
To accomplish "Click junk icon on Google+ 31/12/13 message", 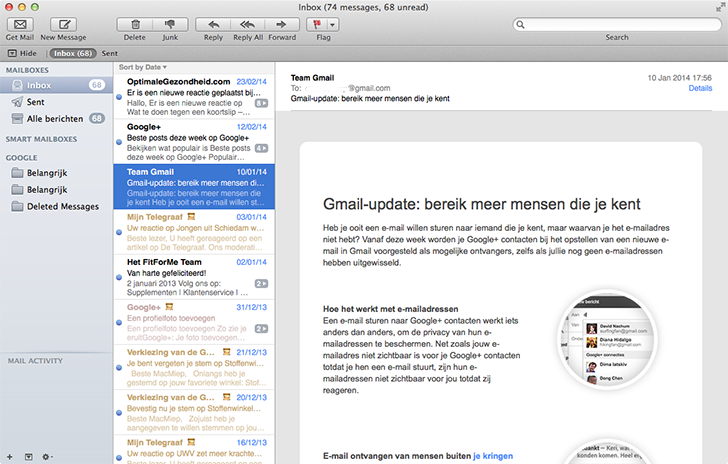I will coord(169,307).
